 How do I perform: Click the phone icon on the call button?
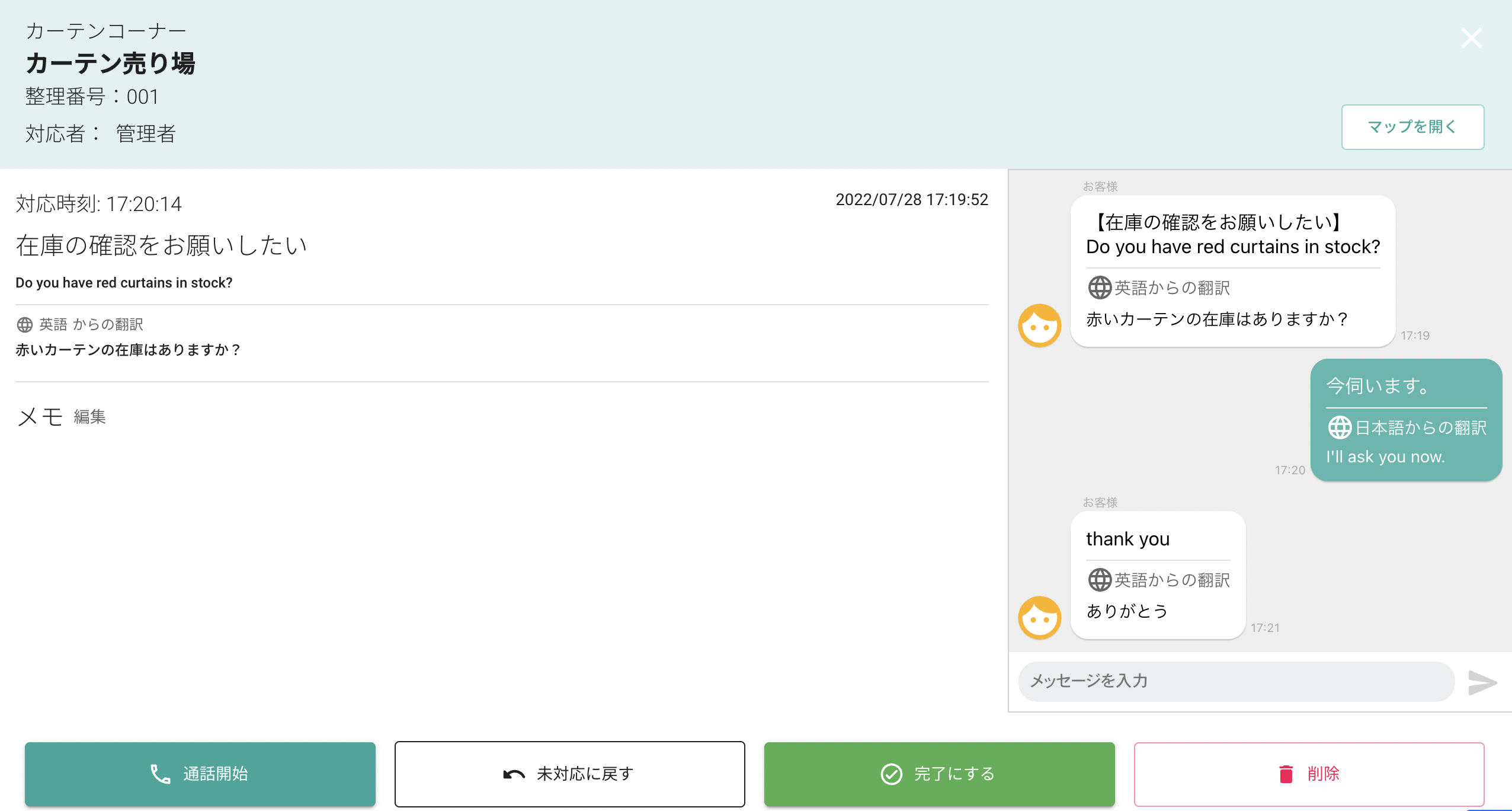tap(160, 774)
